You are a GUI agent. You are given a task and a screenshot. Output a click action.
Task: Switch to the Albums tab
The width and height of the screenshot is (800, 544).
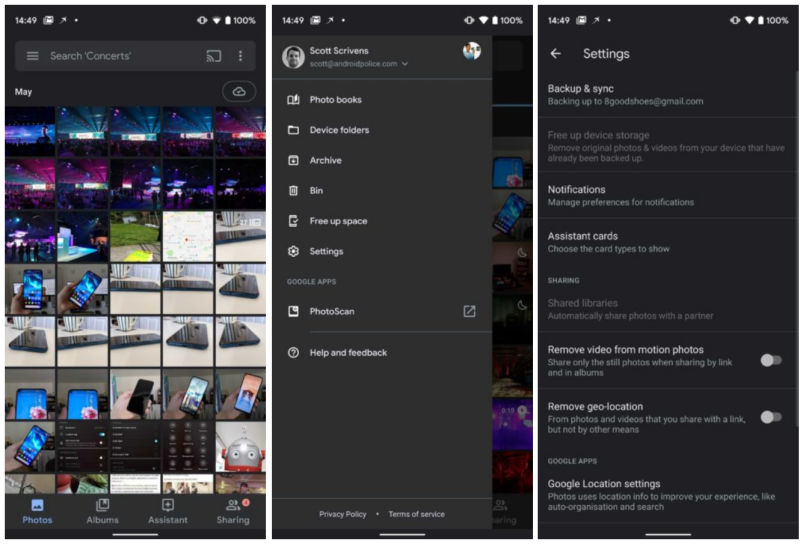tap(102, 512)
